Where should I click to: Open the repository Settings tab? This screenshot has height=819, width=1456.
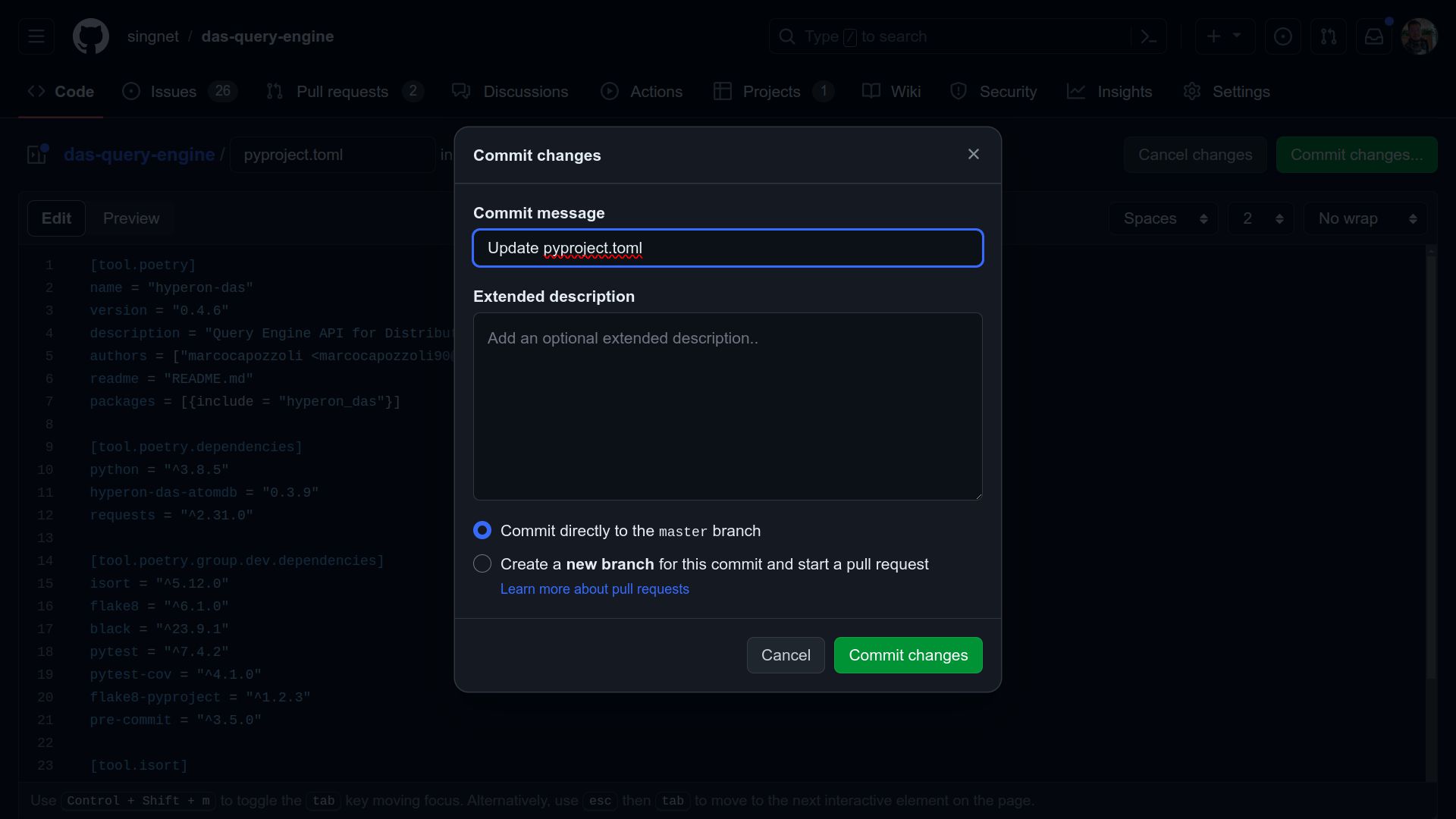pyautogui.click(x=1226, y=92)
